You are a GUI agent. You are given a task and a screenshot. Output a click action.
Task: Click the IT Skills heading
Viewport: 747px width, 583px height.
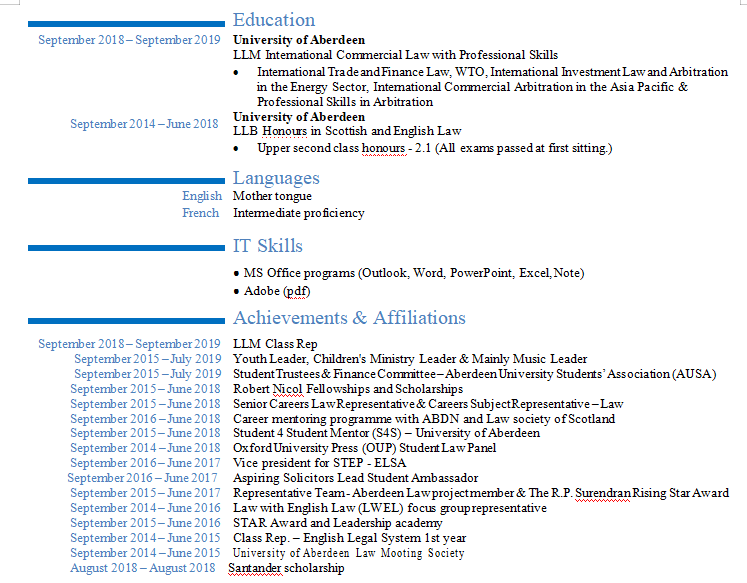point(267,246)
